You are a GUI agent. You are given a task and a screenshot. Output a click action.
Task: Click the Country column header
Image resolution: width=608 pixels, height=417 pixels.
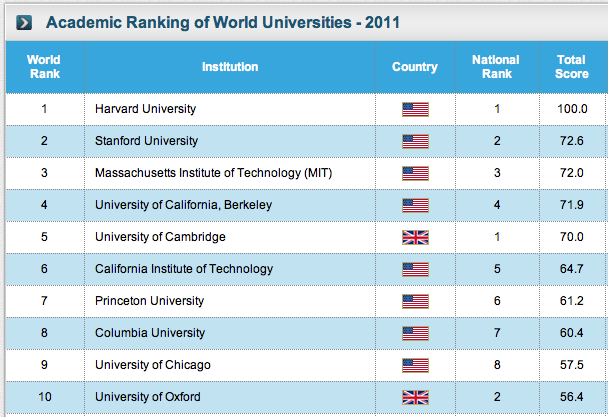point(415,67)
